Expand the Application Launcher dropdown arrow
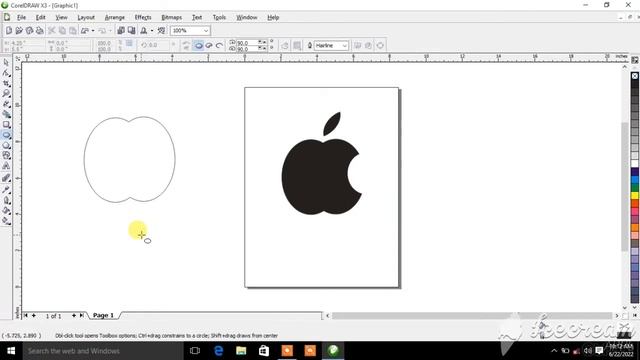 152,31
